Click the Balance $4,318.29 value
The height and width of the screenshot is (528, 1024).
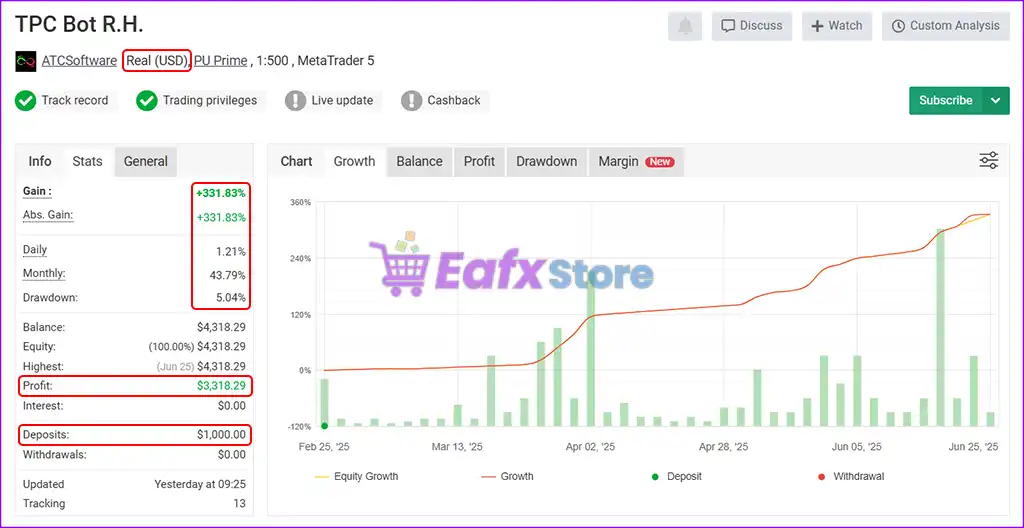221,327
